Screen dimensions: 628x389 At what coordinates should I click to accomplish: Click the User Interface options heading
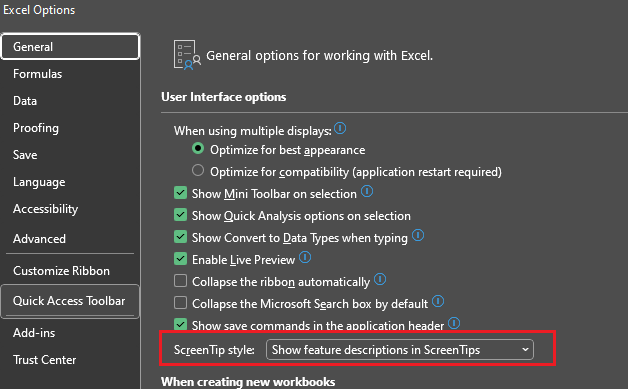tap(223, 97)
